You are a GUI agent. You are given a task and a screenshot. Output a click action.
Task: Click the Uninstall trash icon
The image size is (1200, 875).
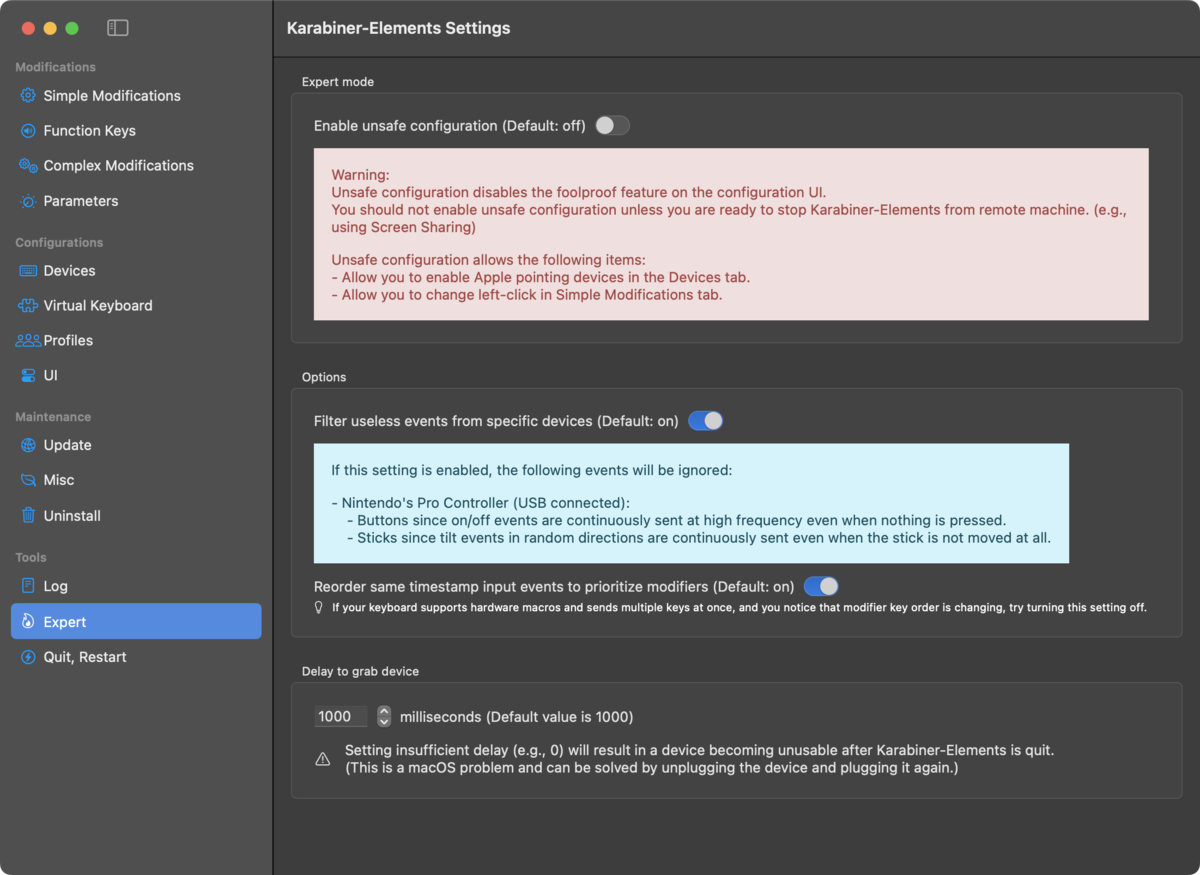pyautogui.click(x=28, y=516)
